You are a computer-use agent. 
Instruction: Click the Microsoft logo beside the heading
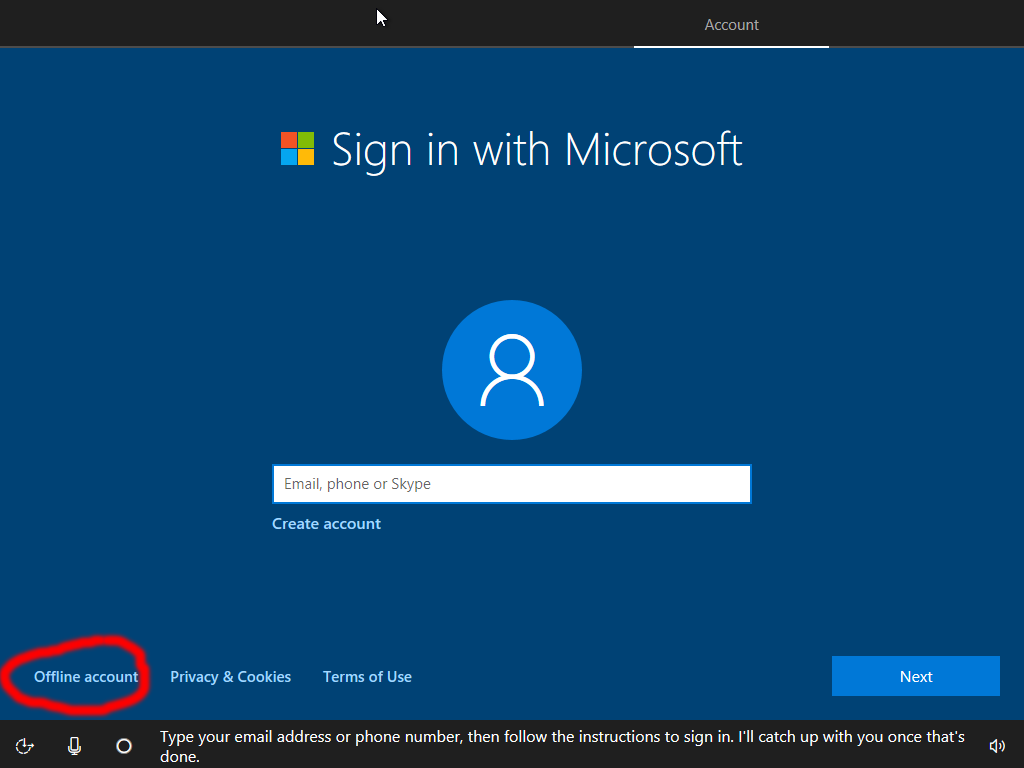pyautogui.click(x=297, y=148)
